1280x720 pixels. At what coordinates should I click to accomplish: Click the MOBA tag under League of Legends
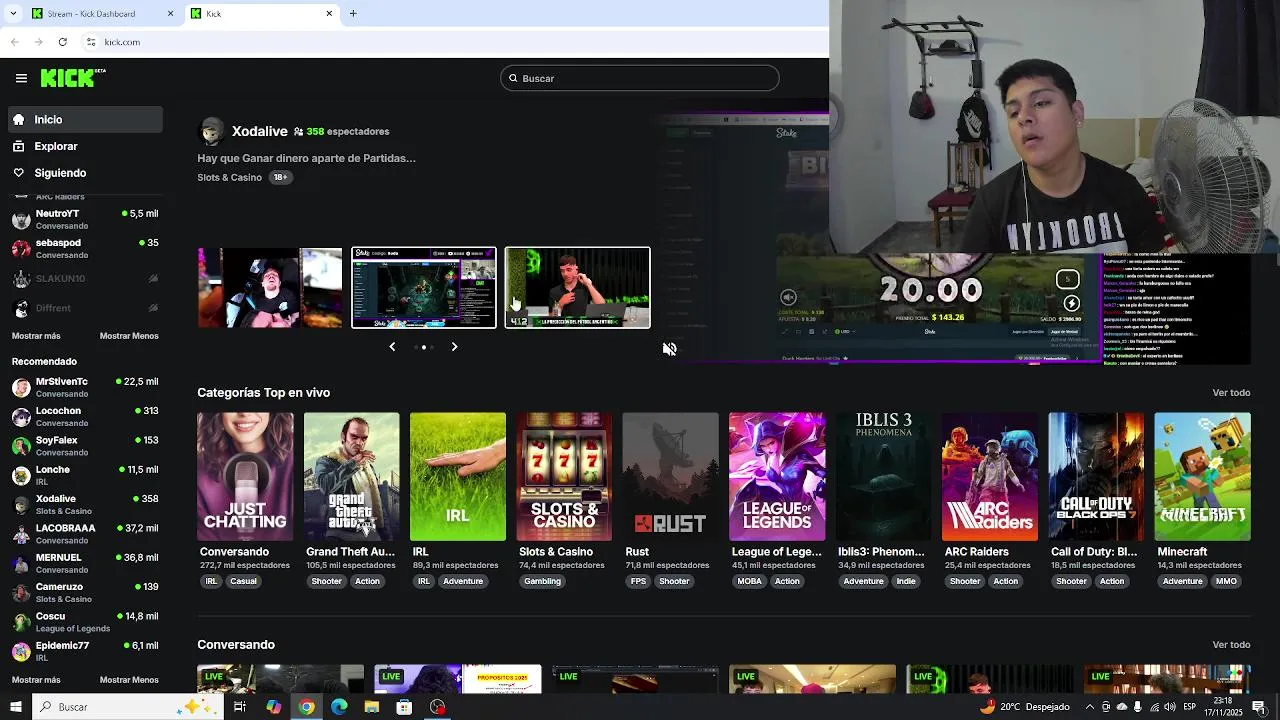(750, 581)
